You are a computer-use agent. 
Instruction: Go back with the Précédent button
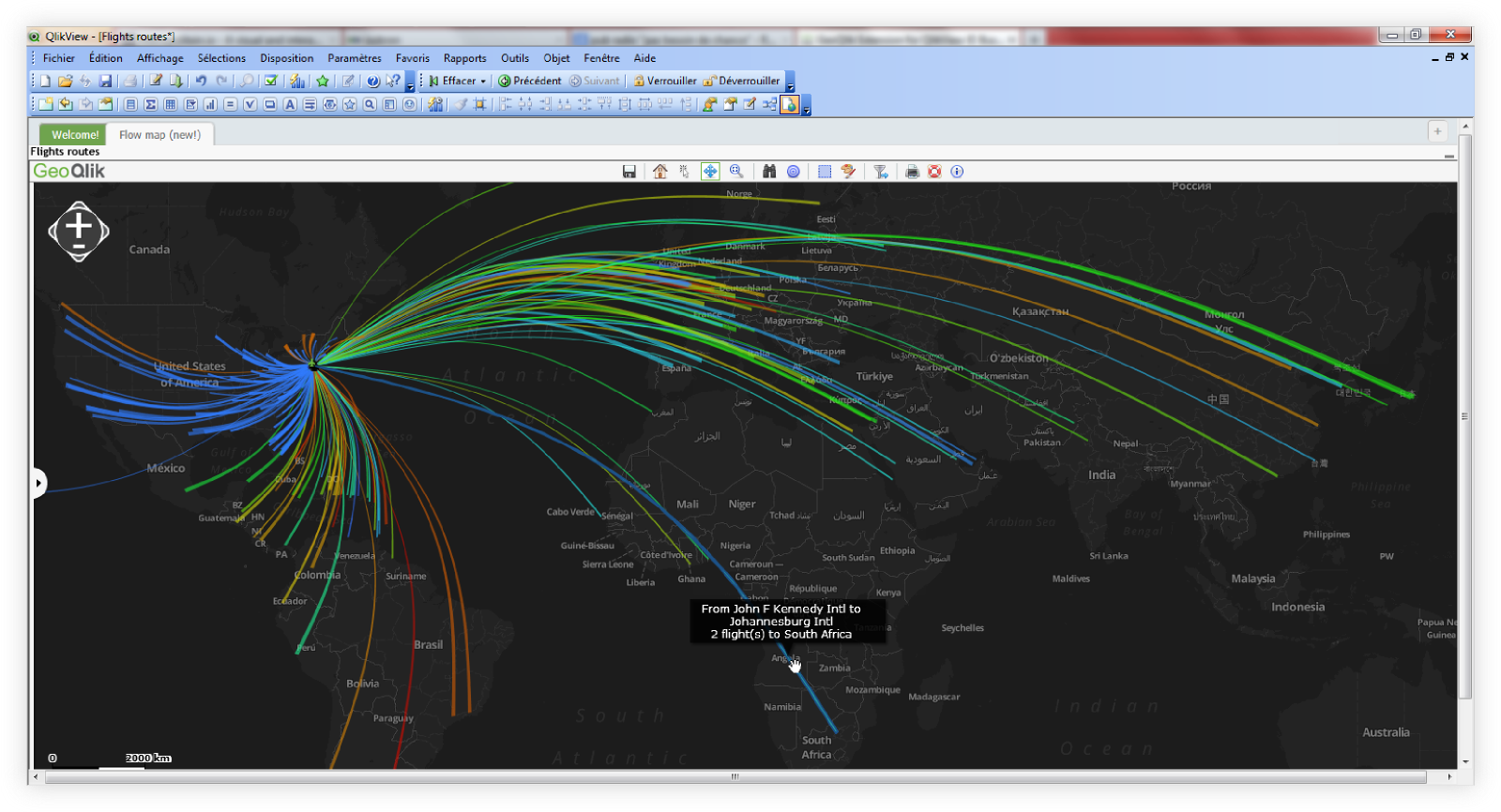pyautogui.click(x=530, y=81)
